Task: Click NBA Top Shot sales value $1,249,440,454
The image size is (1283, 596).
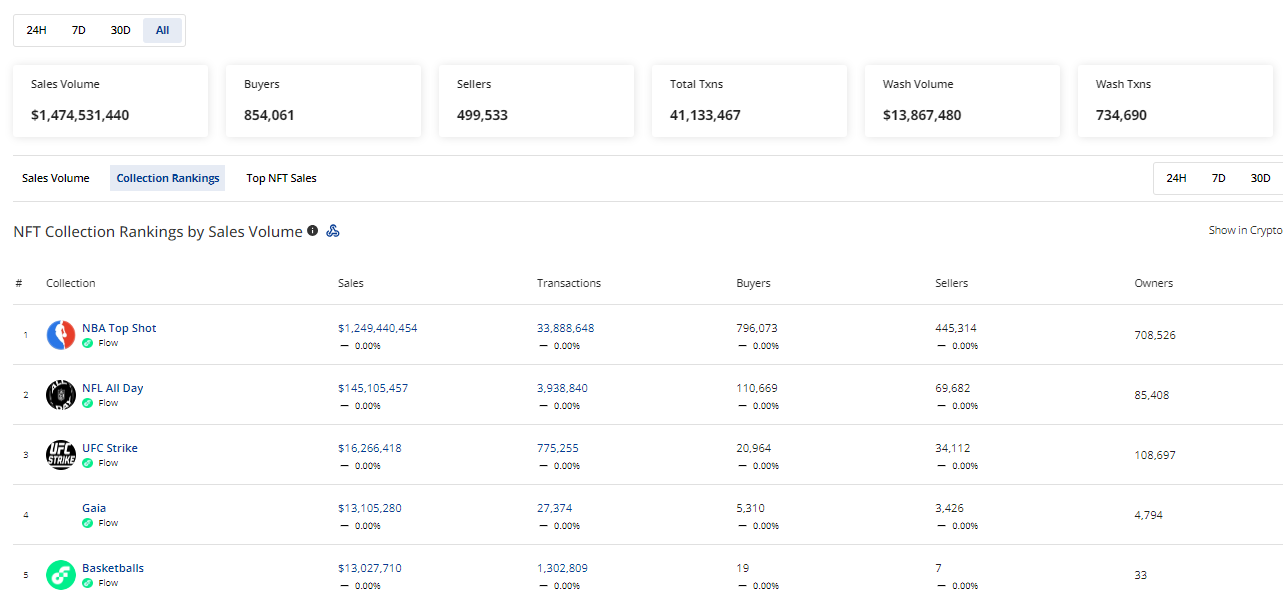Action: click(378, 328)
